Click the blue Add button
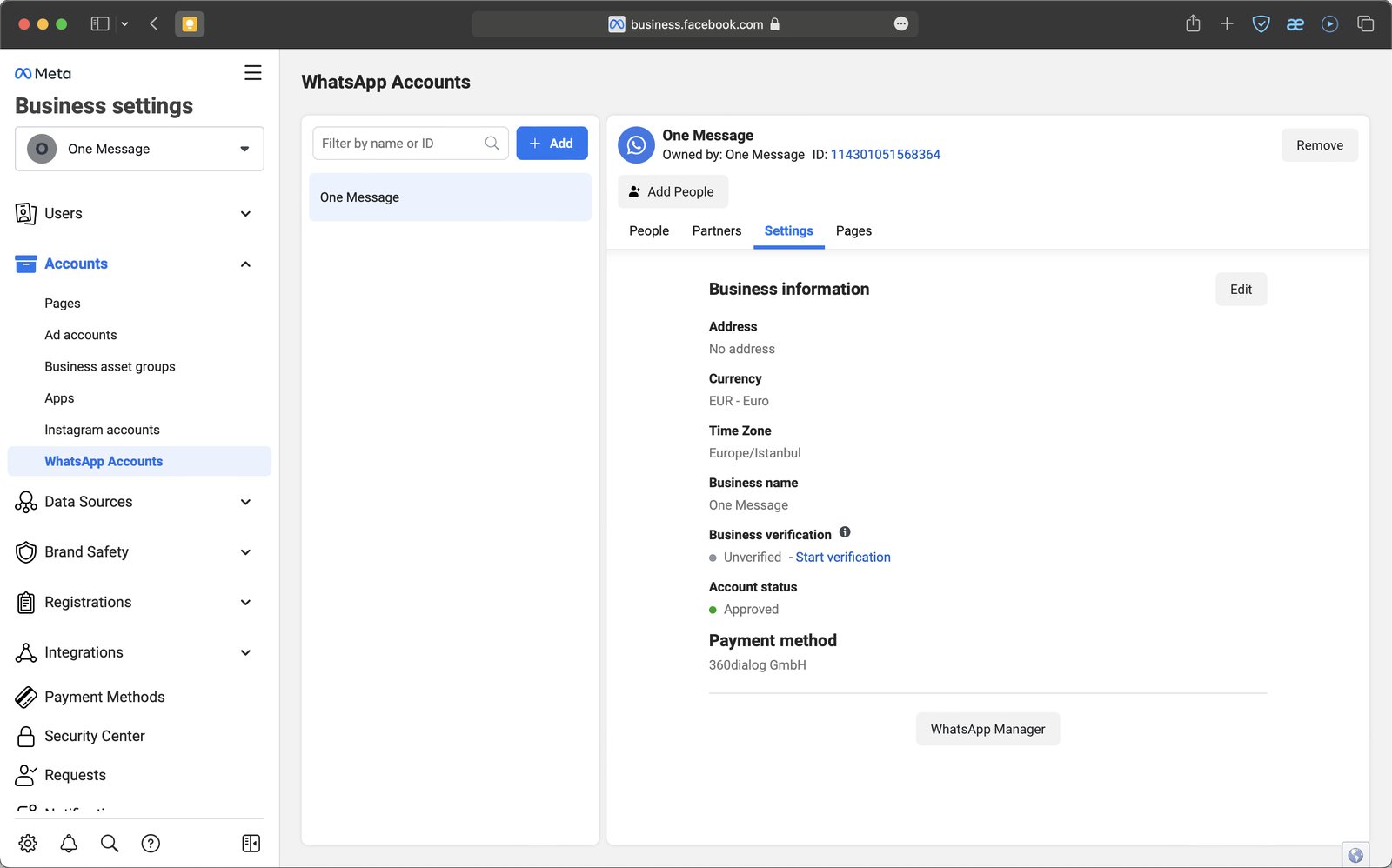1392x868 pixels. (552, 144)
